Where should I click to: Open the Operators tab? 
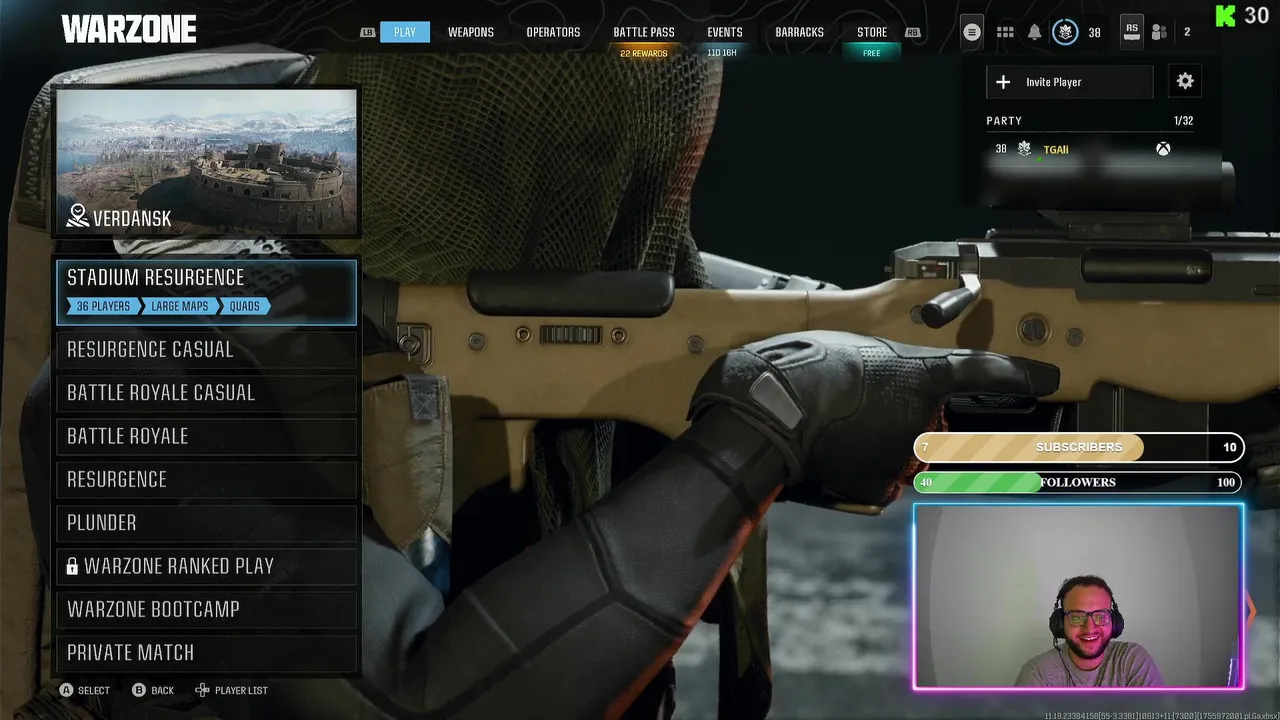pos(553,32)
